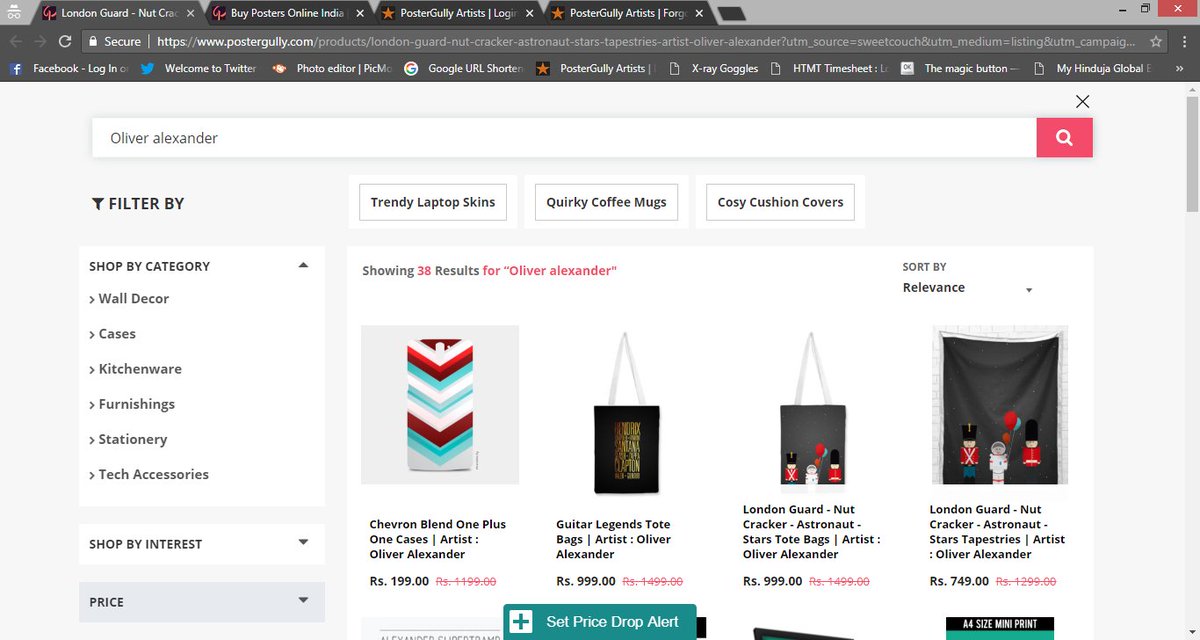Image resolution: width=1200 pixels, height=640 pixels.
Task: Collapse the SHOP BY CATEGORY section
Action: [303, 265]
